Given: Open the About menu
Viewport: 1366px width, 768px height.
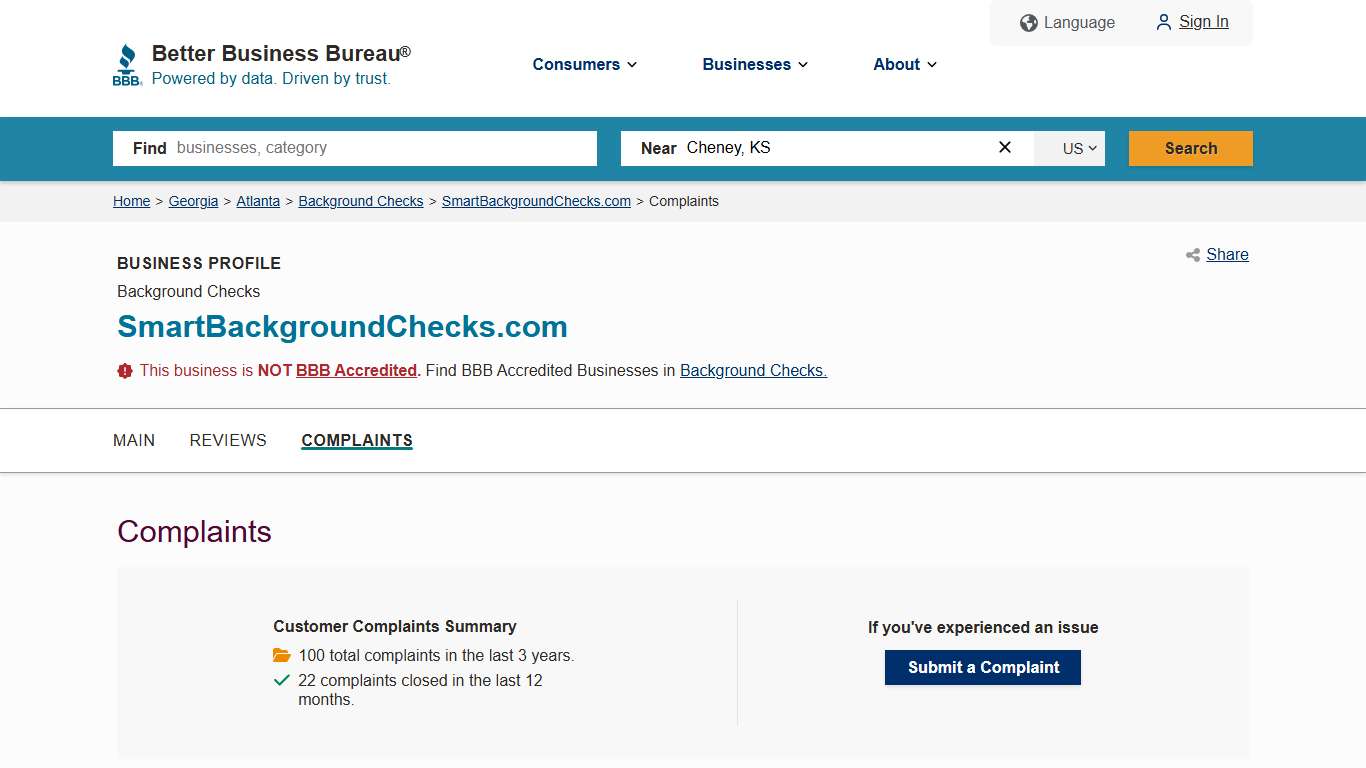Looking at the screenshot, I should tap(903, 64).
